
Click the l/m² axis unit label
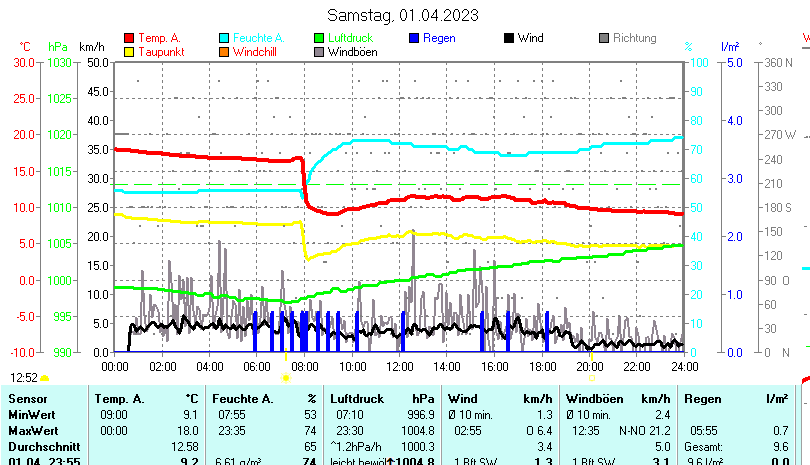pos(729,47)
